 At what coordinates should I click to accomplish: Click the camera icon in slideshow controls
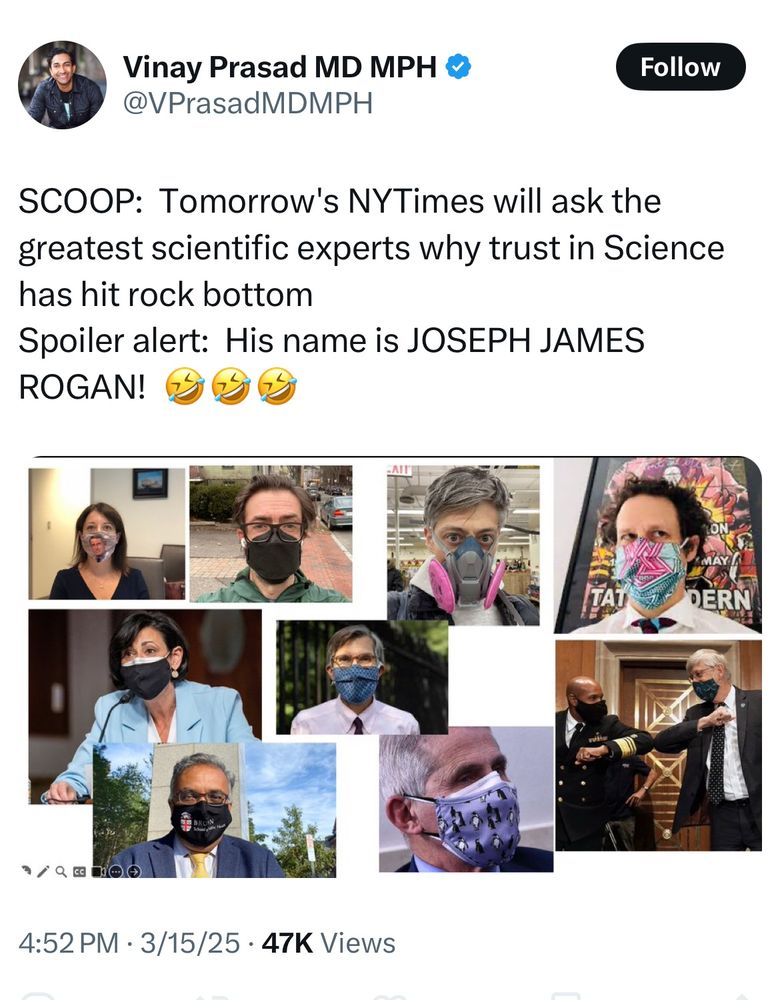point(98,871)
